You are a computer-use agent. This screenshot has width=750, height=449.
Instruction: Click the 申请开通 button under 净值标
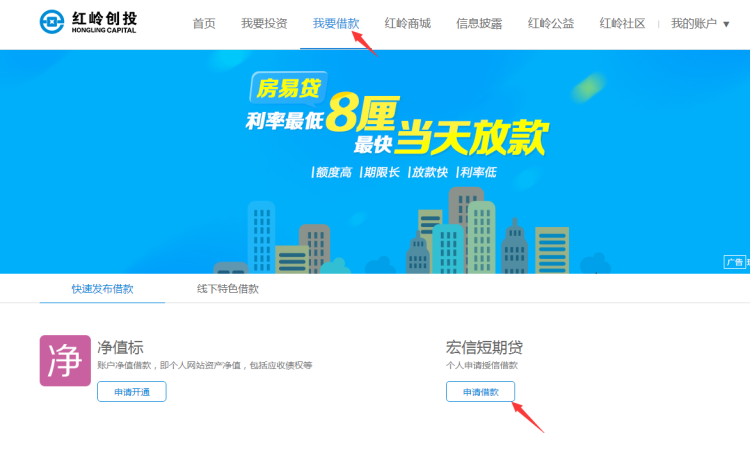[132, 392]
